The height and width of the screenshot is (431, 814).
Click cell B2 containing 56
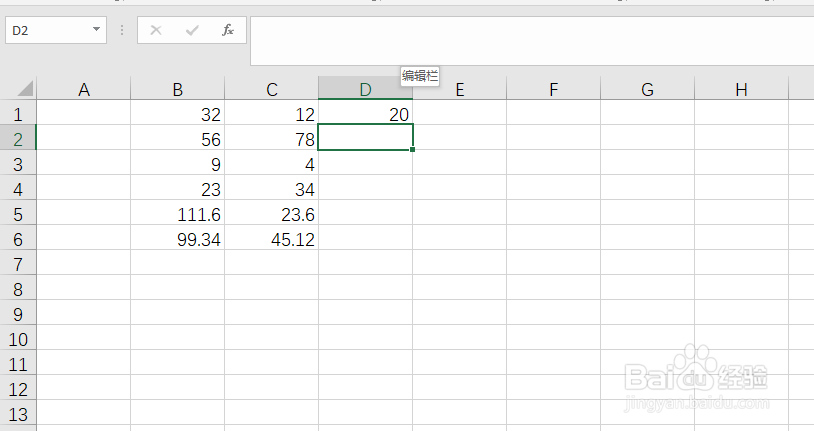coord(178,137)
